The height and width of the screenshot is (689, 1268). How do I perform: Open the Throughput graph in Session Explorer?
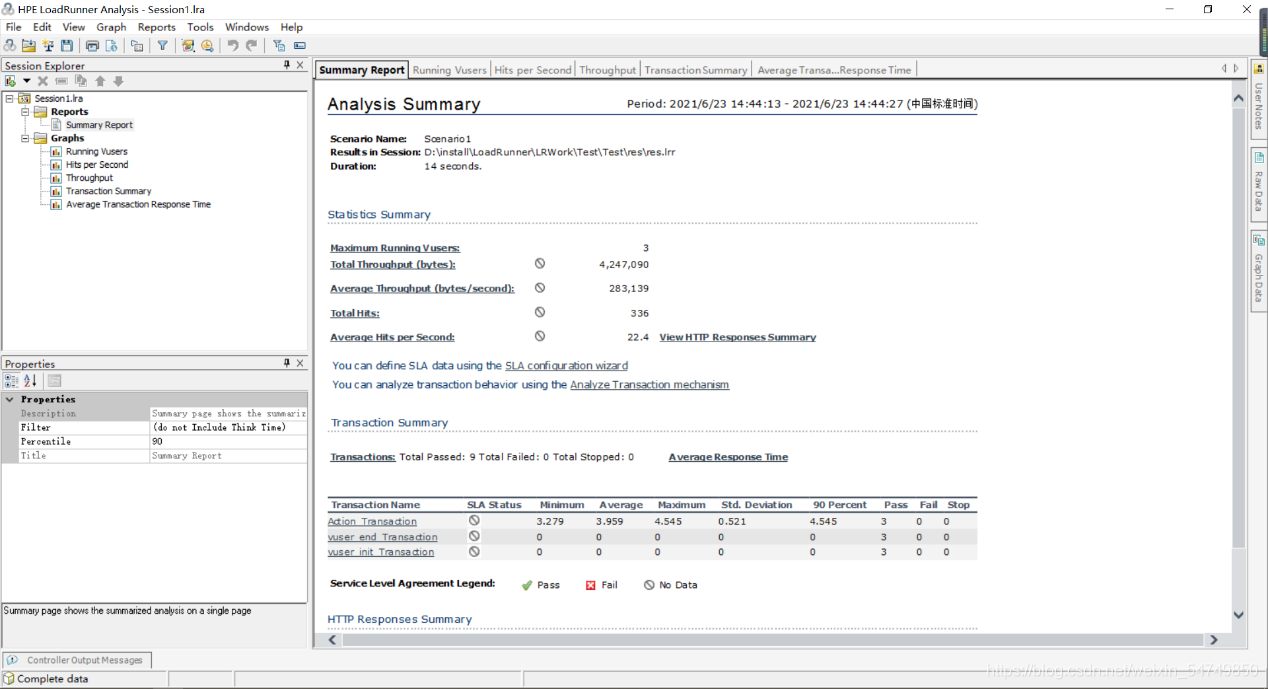click(89, 178)
